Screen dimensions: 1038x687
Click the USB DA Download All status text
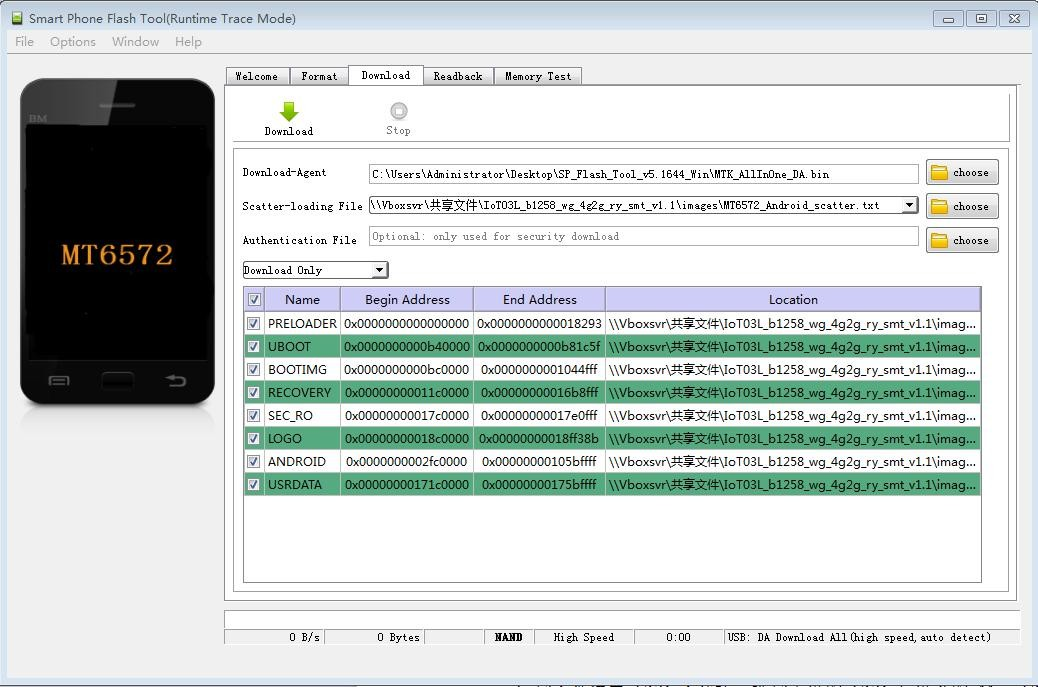(859, 637)
